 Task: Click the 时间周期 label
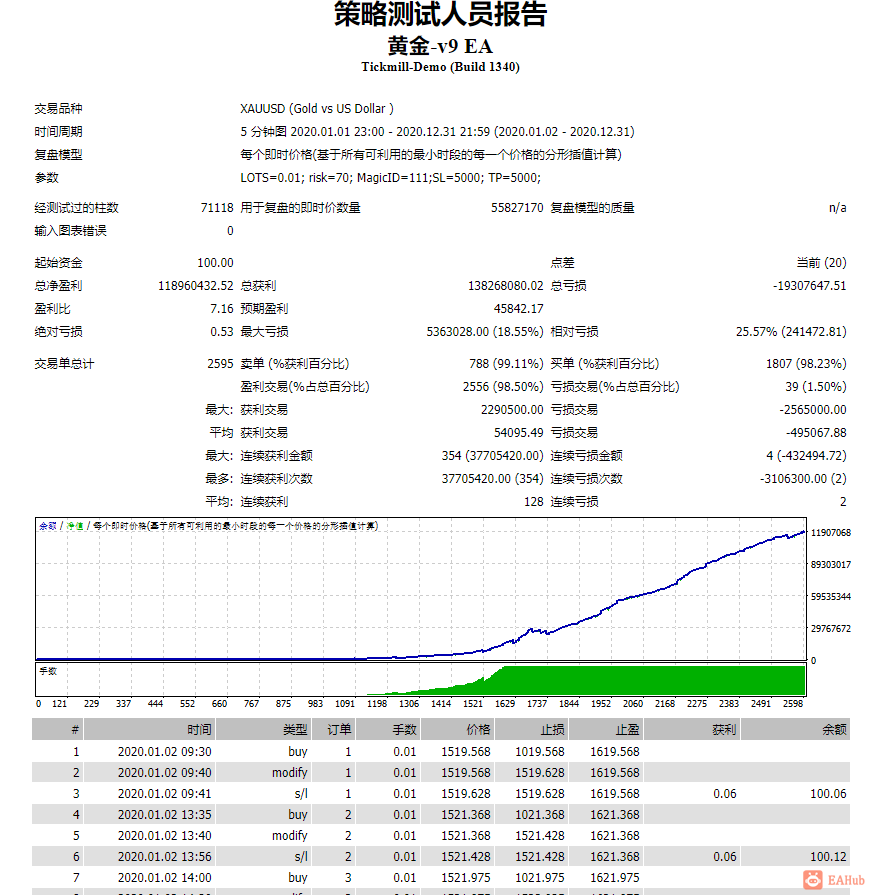coord(58,132)
